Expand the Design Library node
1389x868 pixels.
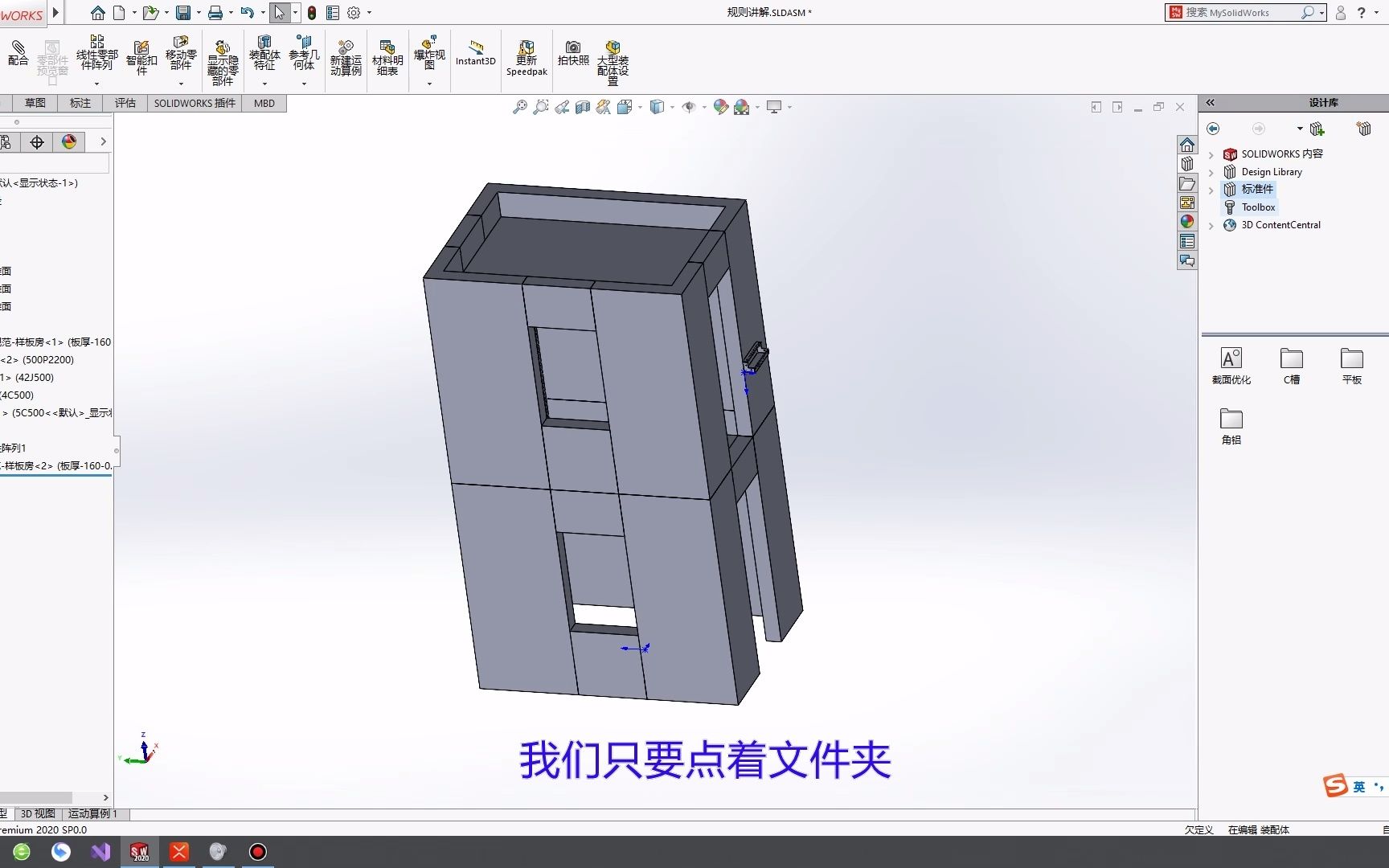click(1211, 172)
